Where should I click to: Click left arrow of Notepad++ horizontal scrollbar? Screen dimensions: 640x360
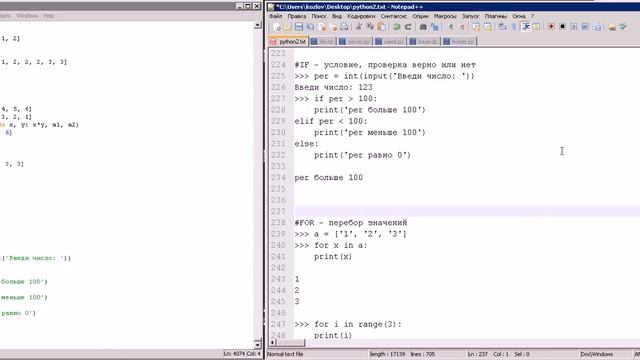tap(273, 343)
